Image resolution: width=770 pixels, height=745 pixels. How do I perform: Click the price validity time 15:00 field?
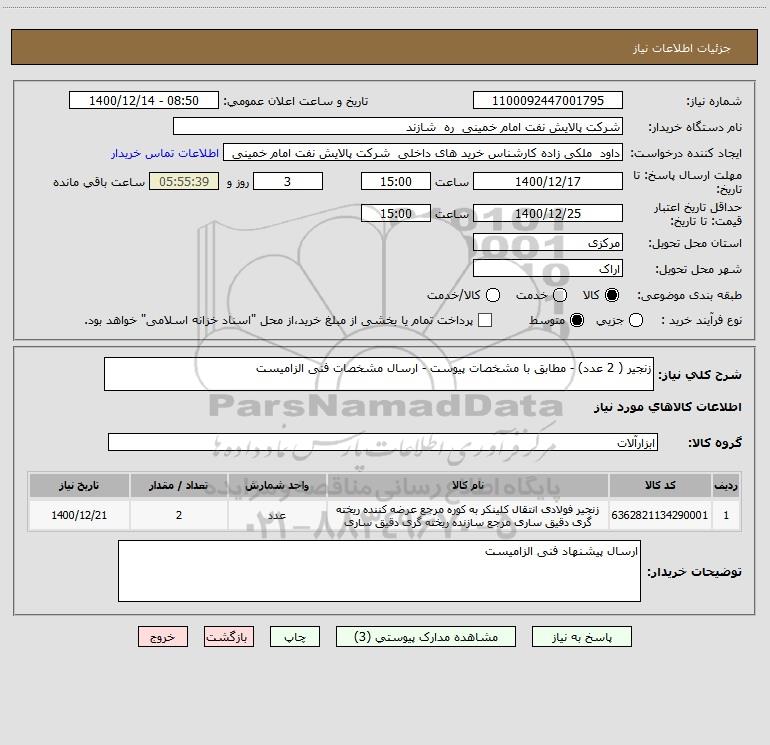[x=396, y=213]
